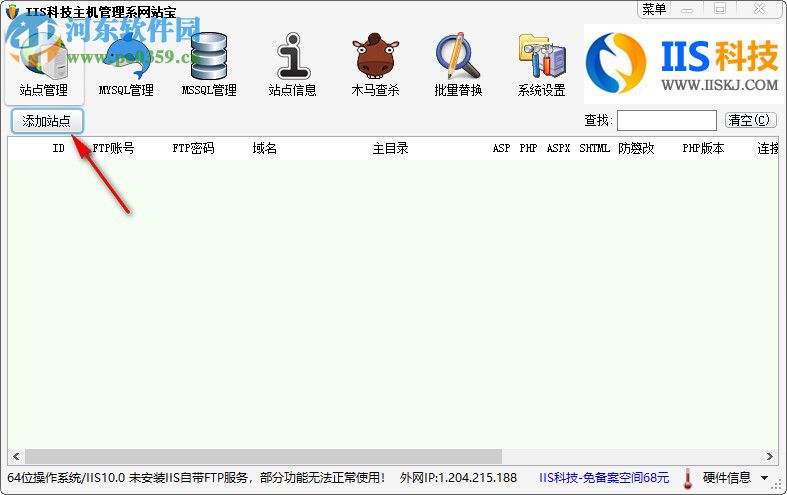Click the 防篡改 column header
Screen dimensions: 787x495
636,148
